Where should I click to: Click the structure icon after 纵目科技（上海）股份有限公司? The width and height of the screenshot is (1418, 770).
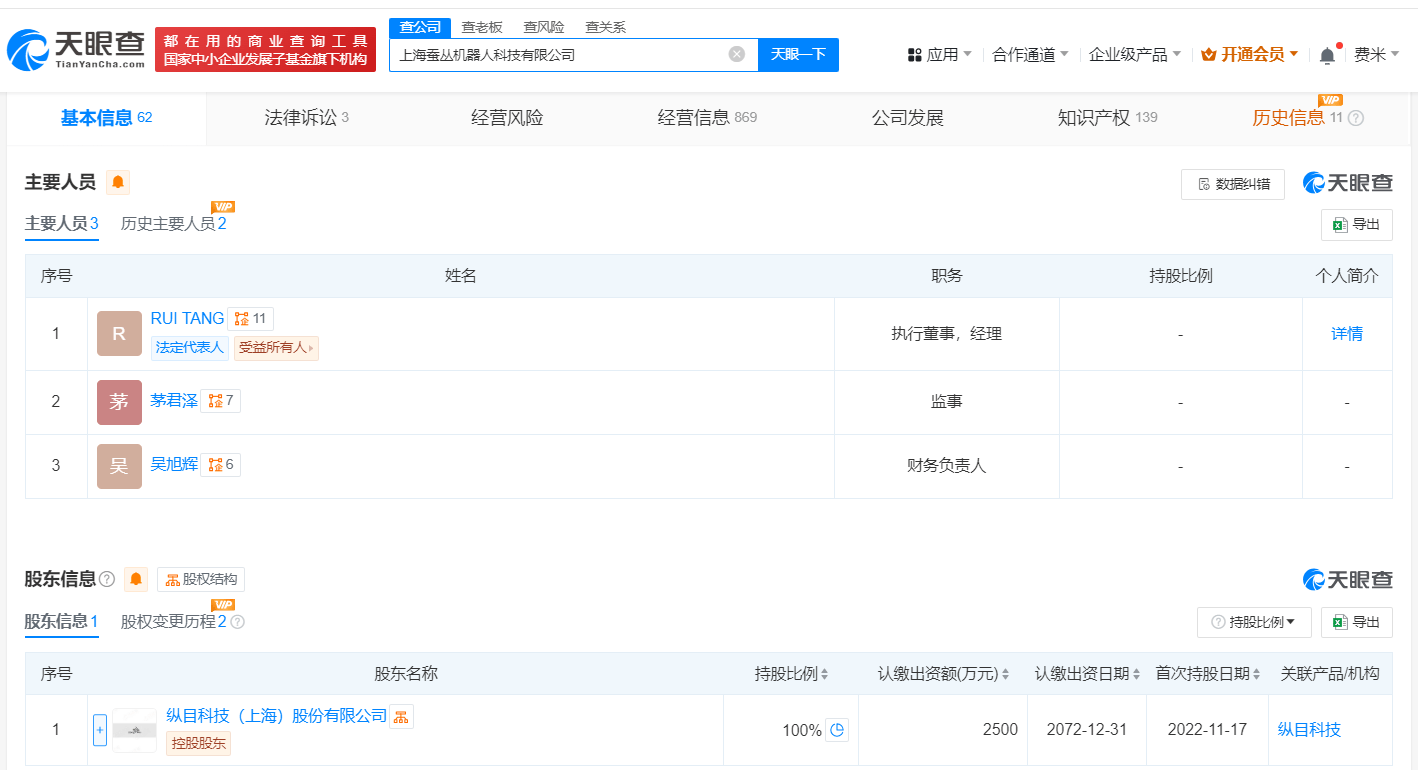401,716
